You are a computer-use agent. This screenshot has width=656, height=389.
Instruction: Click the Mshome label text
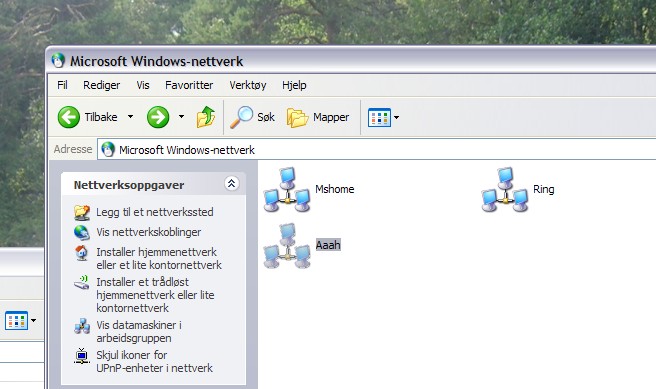[335, 189]
